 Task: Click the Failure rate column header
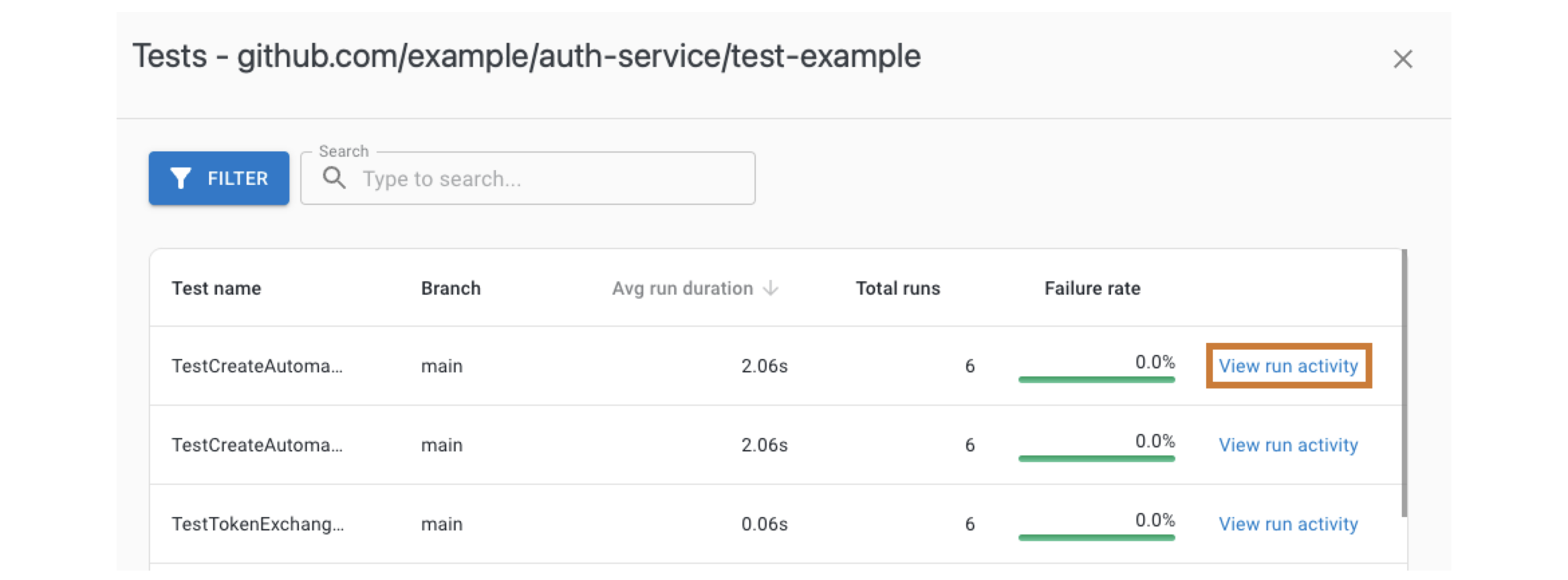(1092, 289)
